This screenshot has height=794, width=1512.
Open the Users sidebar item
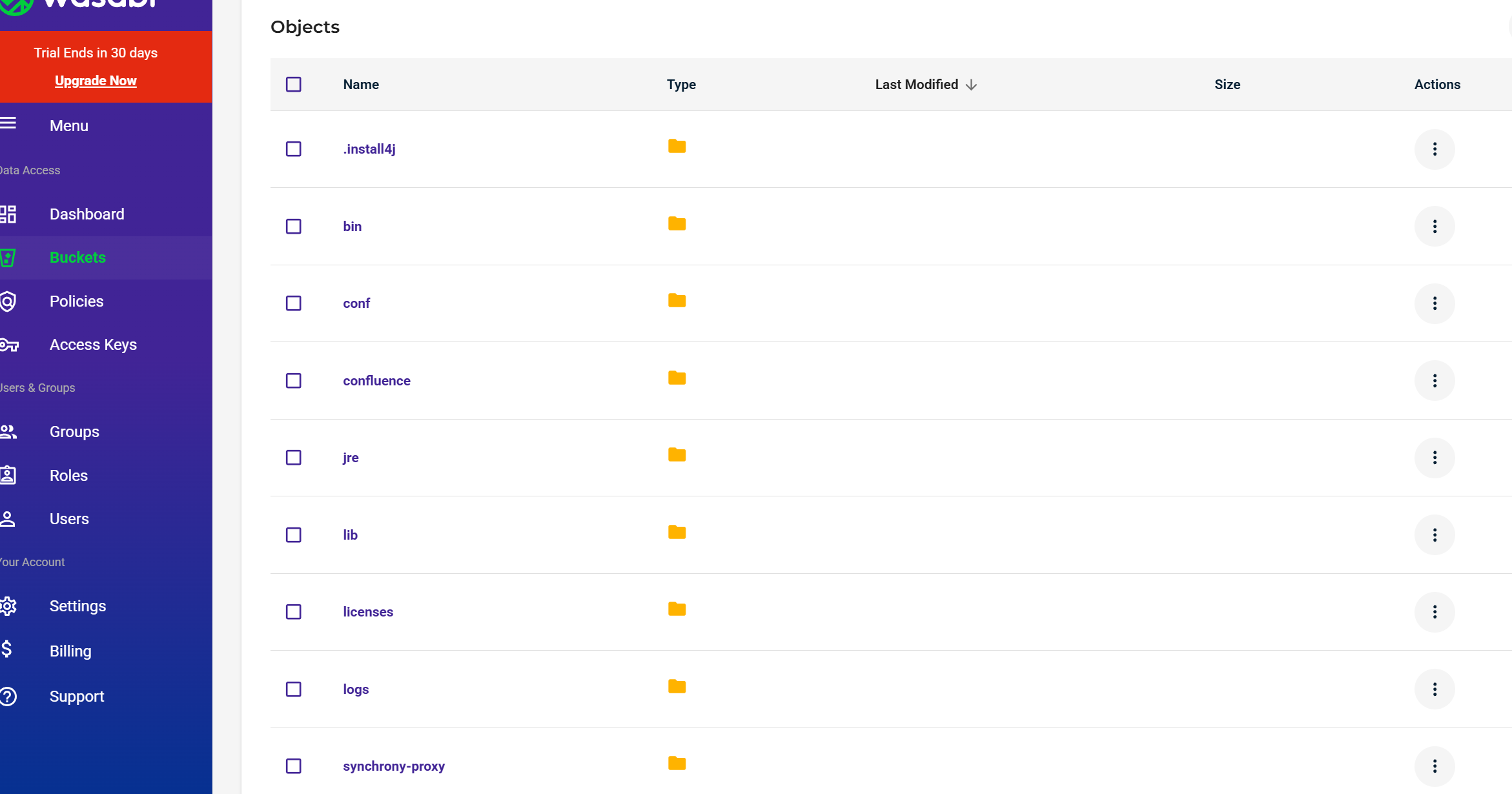coord(69,519)
